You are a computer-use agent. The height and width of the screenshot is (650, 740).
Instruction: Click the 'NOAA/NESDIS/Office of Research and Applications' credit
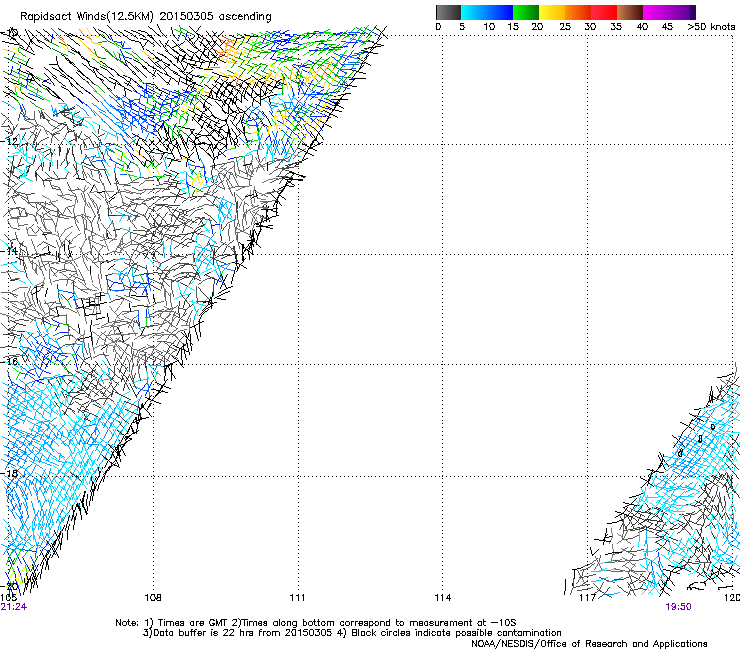point(589,644)
